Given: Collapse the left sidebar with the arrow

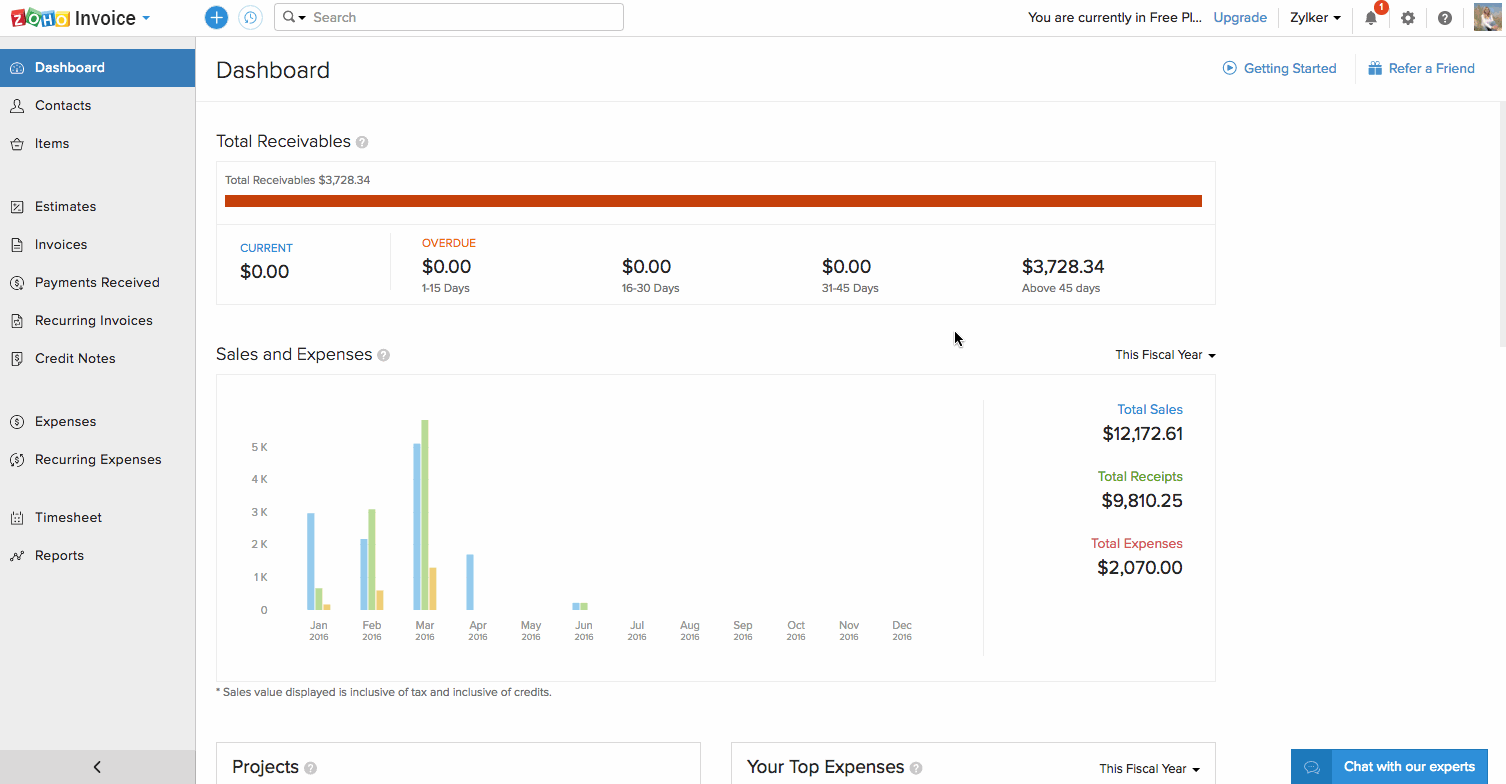Looking at the screenshot, I should [97, 767].
